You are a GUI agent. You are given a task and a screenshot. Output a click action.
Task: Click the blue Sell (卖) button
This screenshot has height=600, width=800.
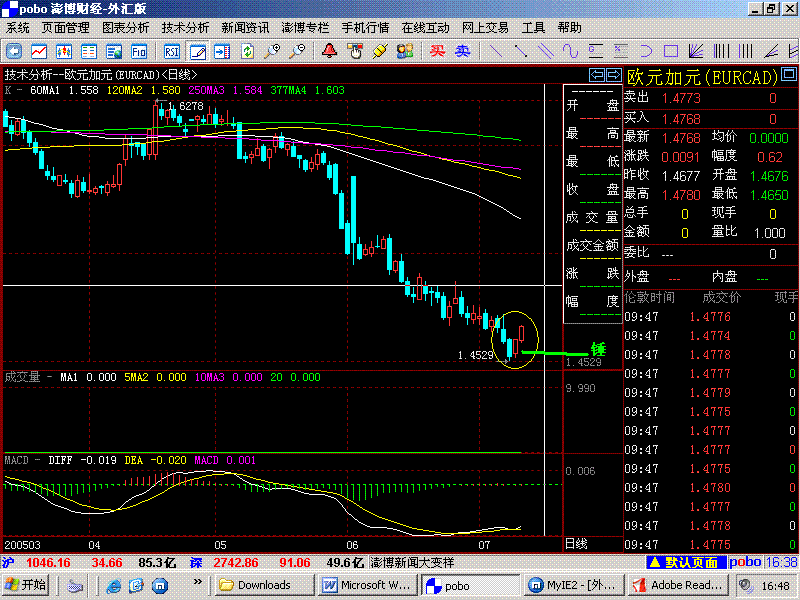463,52
